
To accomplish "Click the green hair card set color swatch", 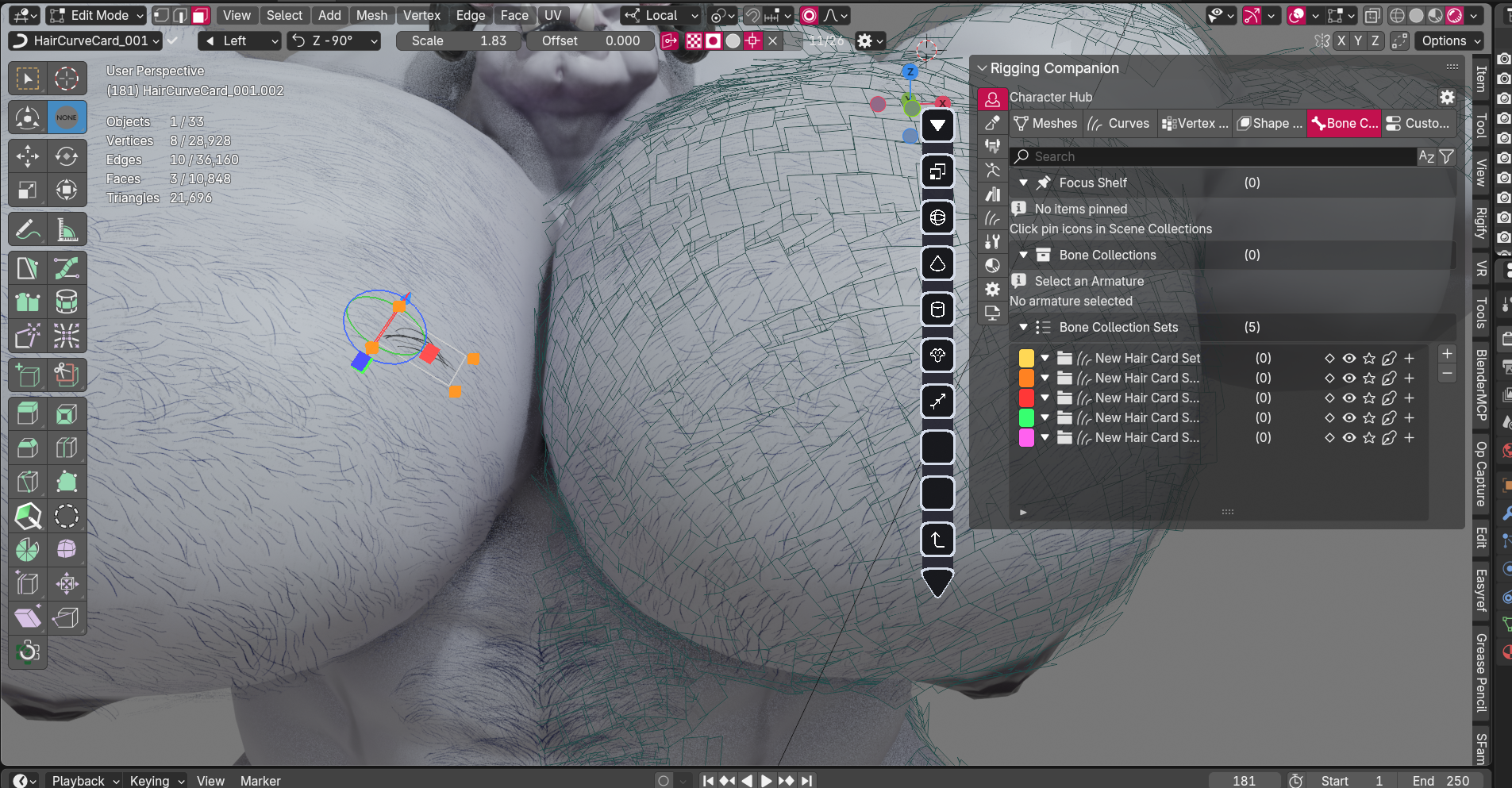I will (x=1026, y=417).
